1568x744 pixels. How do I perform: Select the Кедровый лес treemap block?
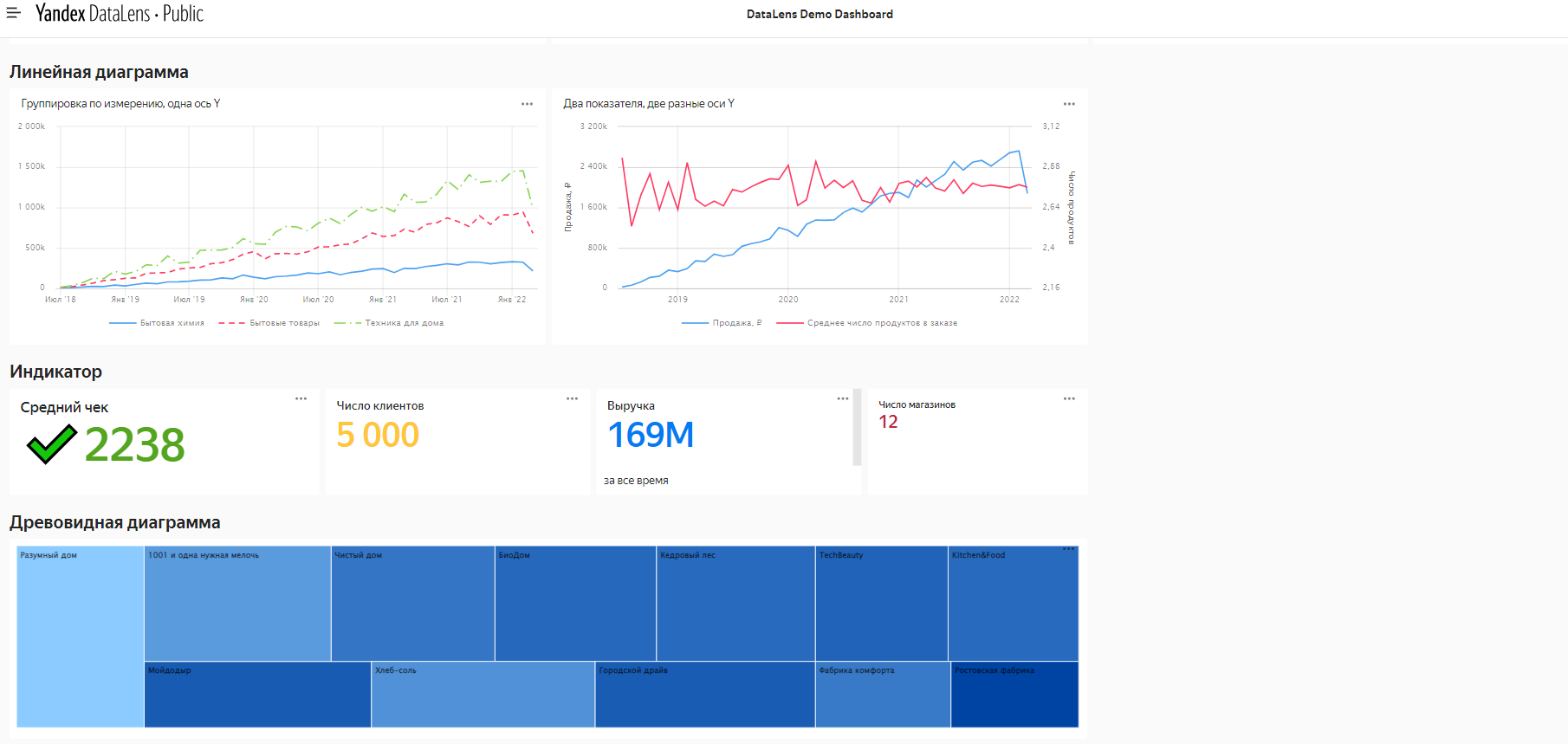(x=735, y=604)
